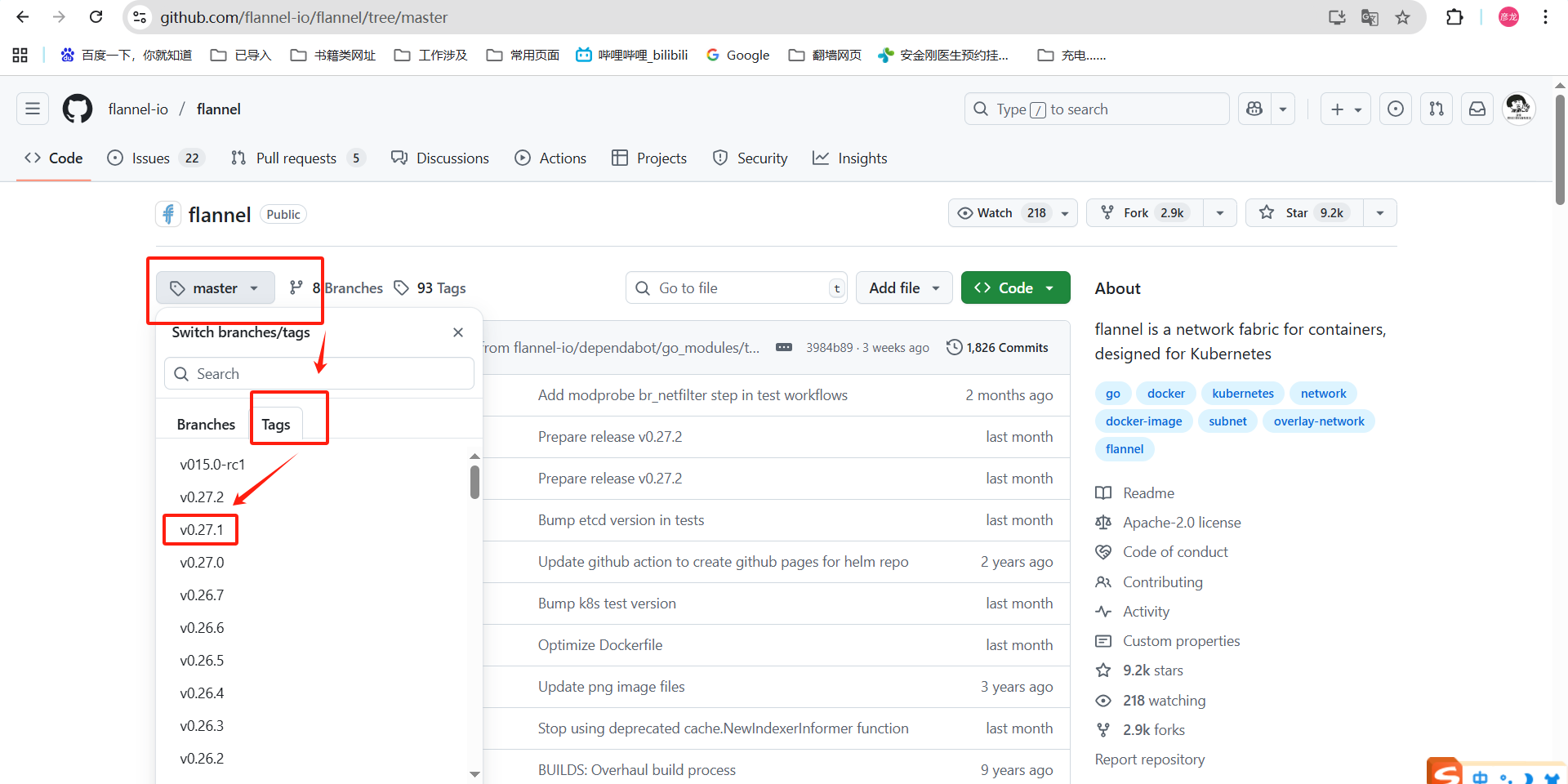Open the Projects tab
Screen dimensions: 1568x784
coord(649,158)
